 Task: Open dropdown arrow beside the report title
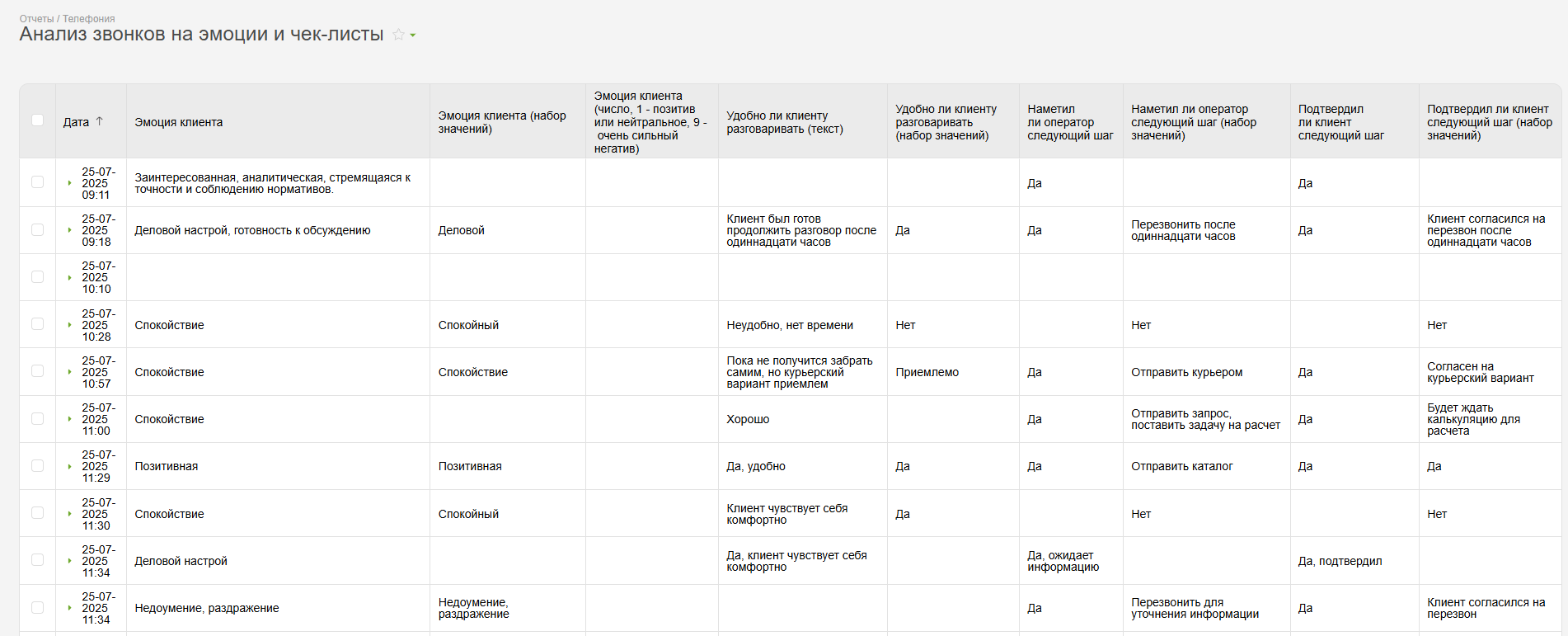[x=413, y=35]
